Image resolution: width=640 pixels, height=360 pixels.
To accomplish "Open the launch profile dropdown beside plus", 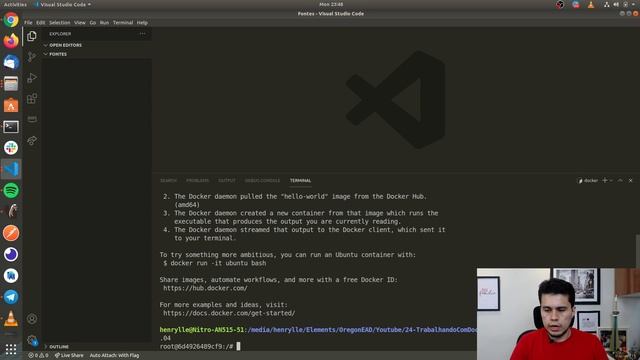I will point(611,180).
